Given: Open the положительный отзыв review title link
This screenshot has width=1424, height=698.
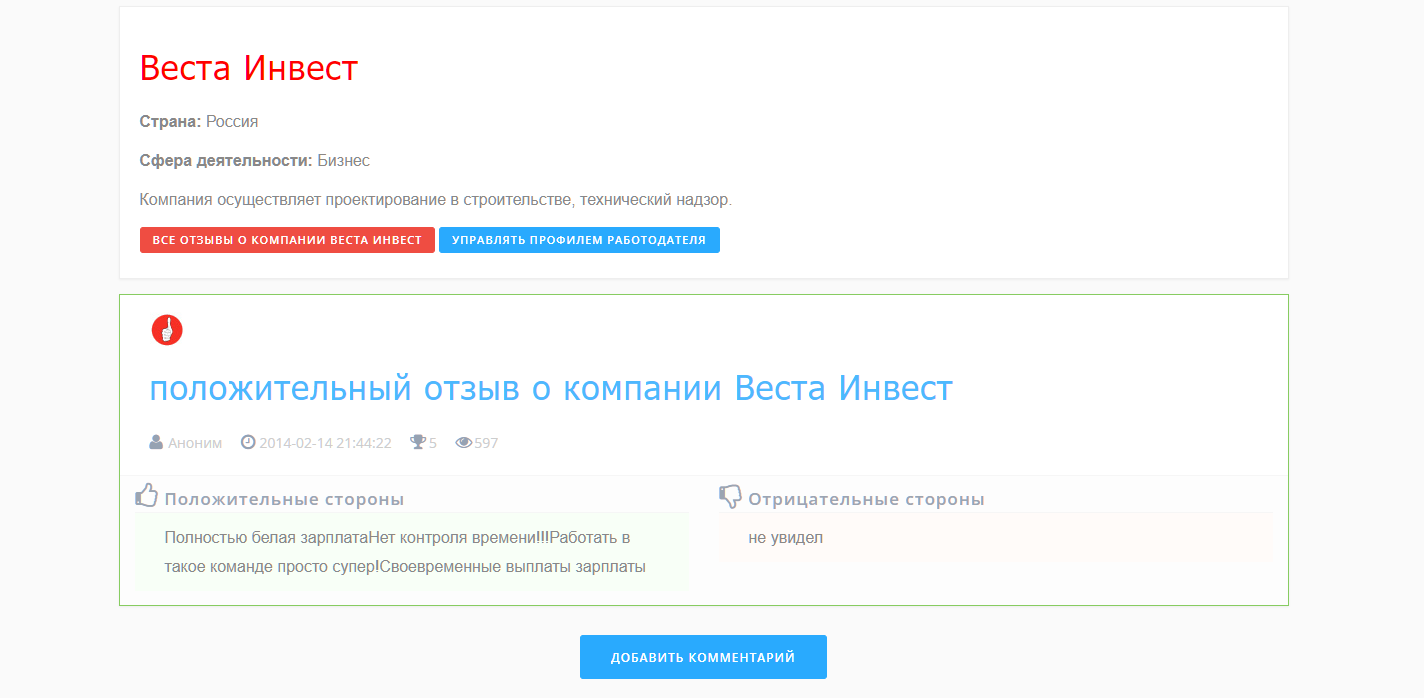Looking at the screenshot, I should 551,388.
